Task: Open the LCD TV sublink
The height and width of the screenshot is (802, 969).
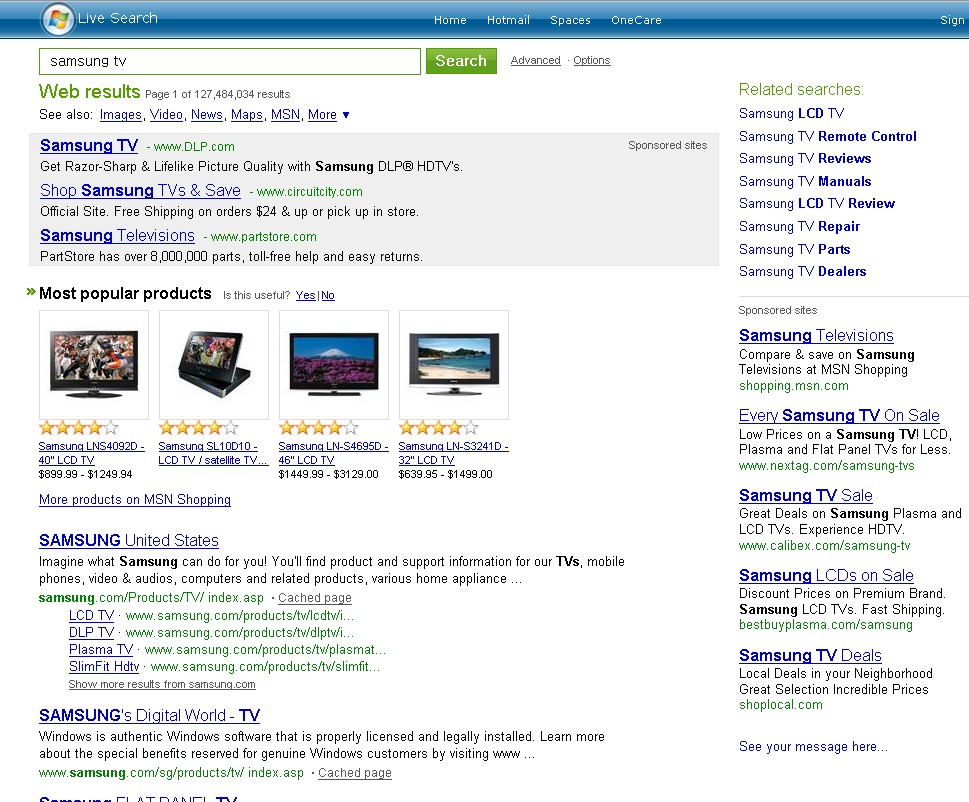Action: (91, 615)
